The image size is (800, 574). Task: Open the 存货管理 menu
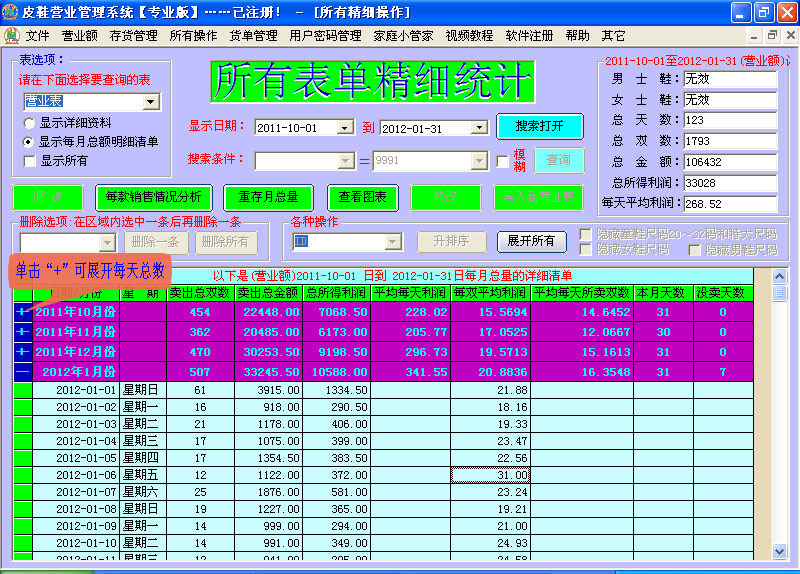click(x=133, y=36)
